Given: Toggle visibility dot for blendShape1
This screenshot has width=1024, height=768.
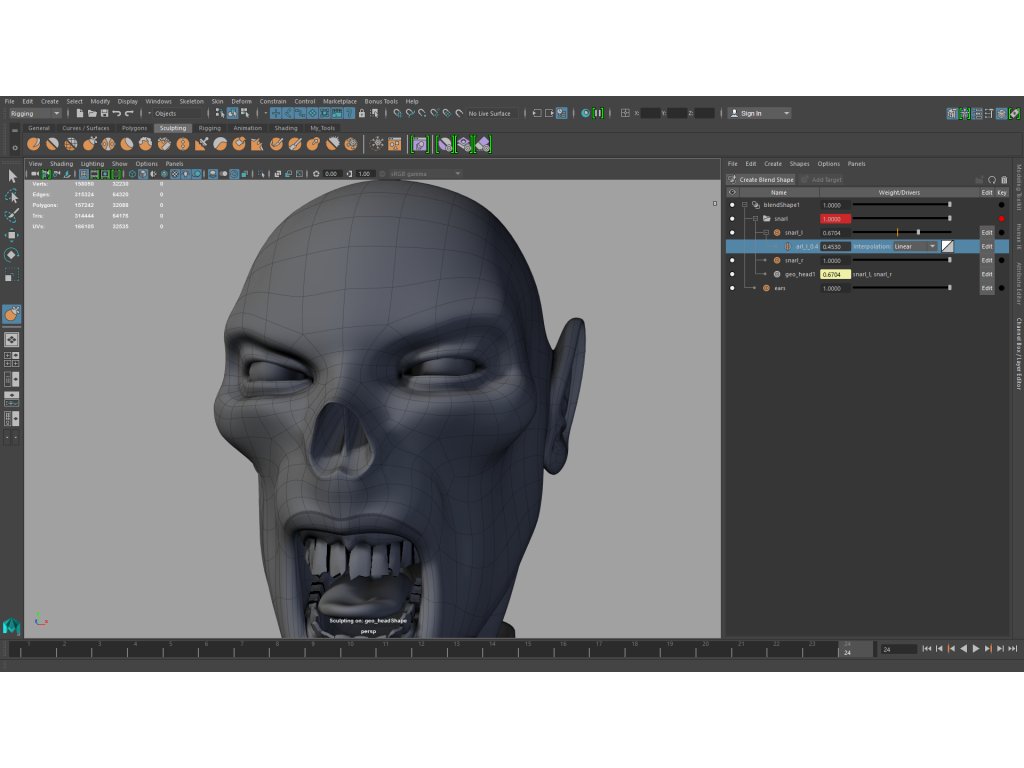Looking at the screenshot, I should (732, 204).
